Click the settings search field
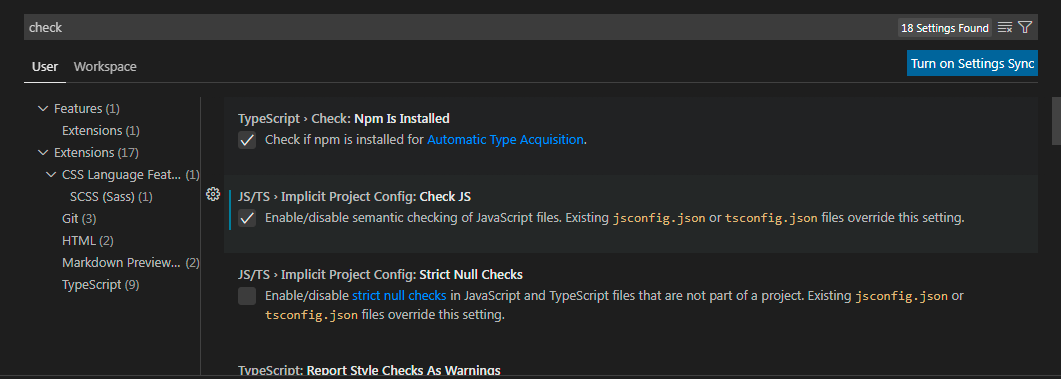The height and width of the screenshot is (379, 1061). (460, 28)
